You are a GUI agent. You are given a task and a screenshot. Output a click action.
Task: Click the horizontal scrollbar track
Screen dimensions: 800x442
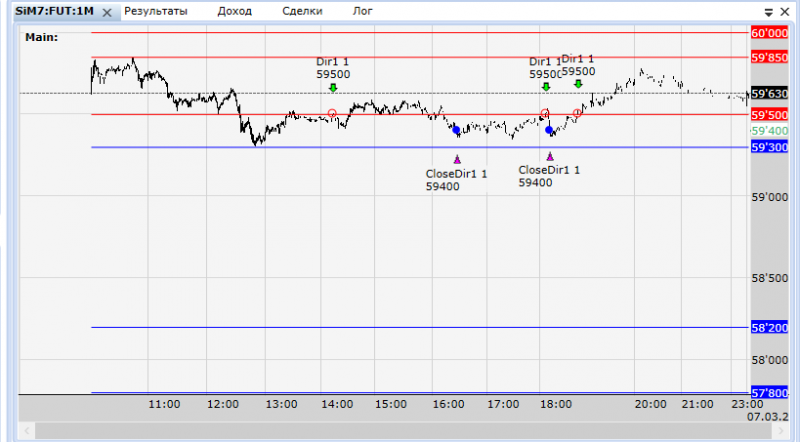coord(404,431)
